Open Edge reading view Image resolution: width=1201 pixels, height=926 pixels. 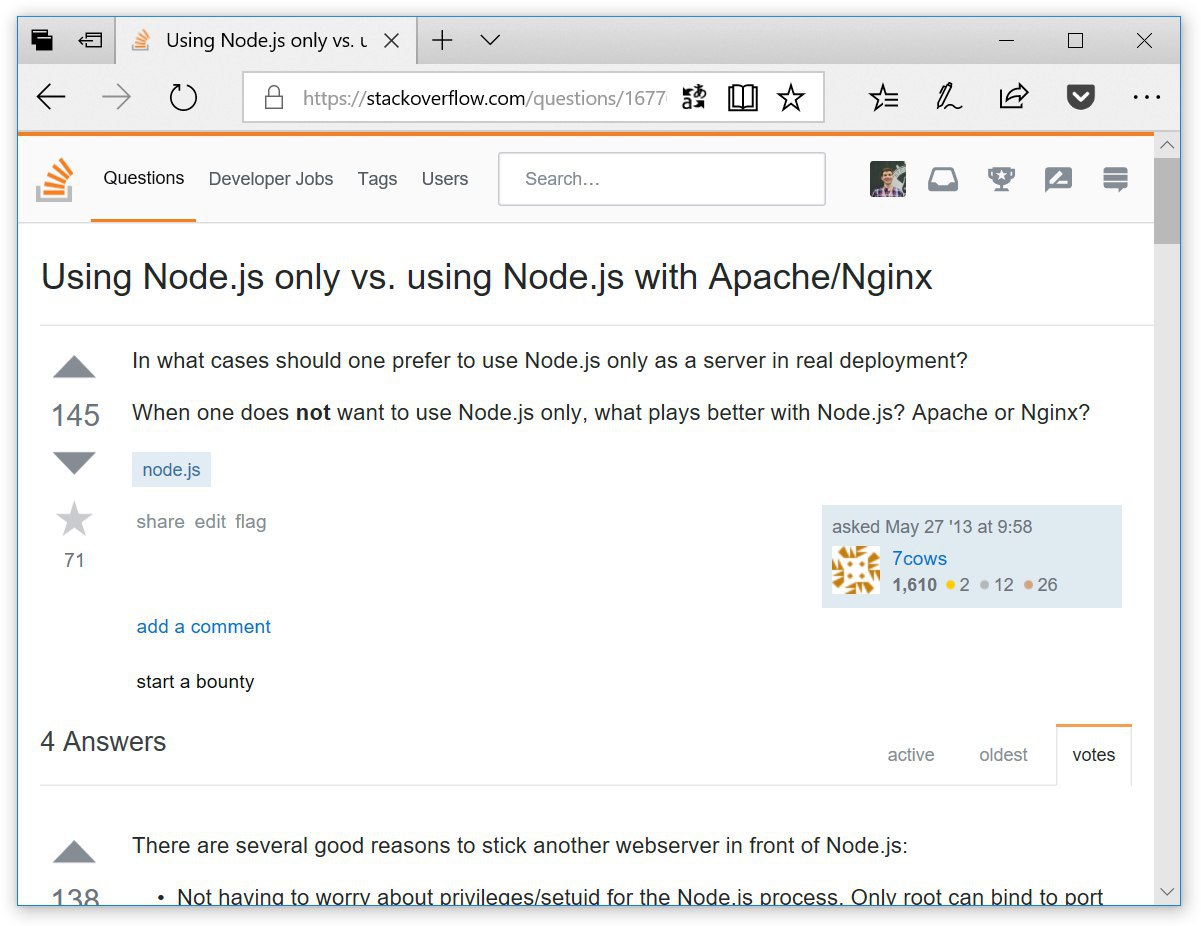pyautogui.click(x=742, y=98)
